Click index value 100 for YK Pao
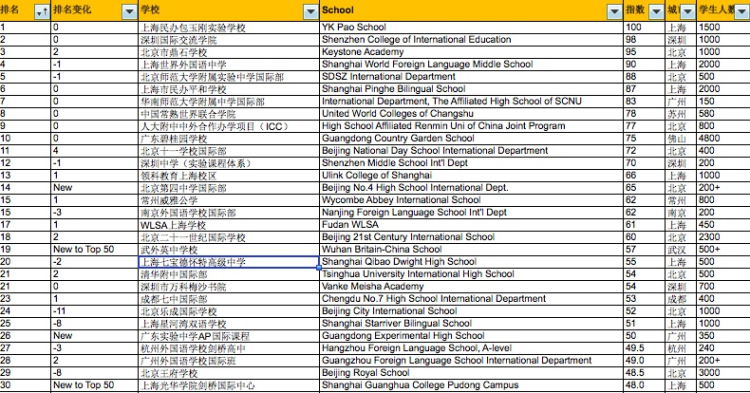The image size is (750, 393). pyautogui.click(x=644, y=27)
